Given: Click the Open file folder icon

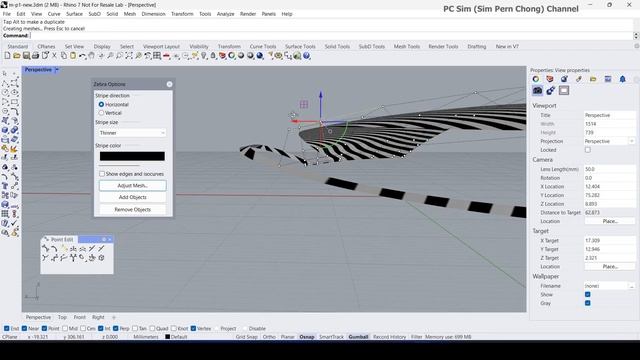Looking at the screenshot, I should pos(17,56).
